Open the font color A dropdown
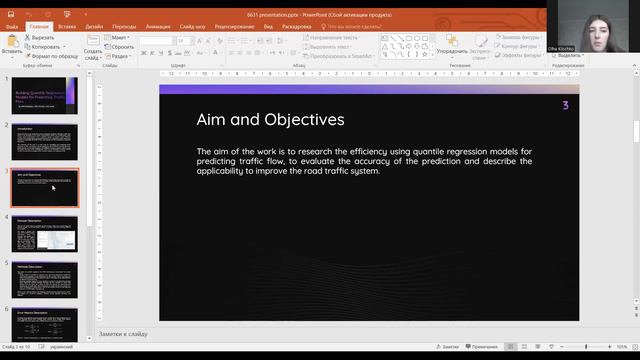Image resolution: width=640 pixels, height=360 pixels. (x=216, y=53)
